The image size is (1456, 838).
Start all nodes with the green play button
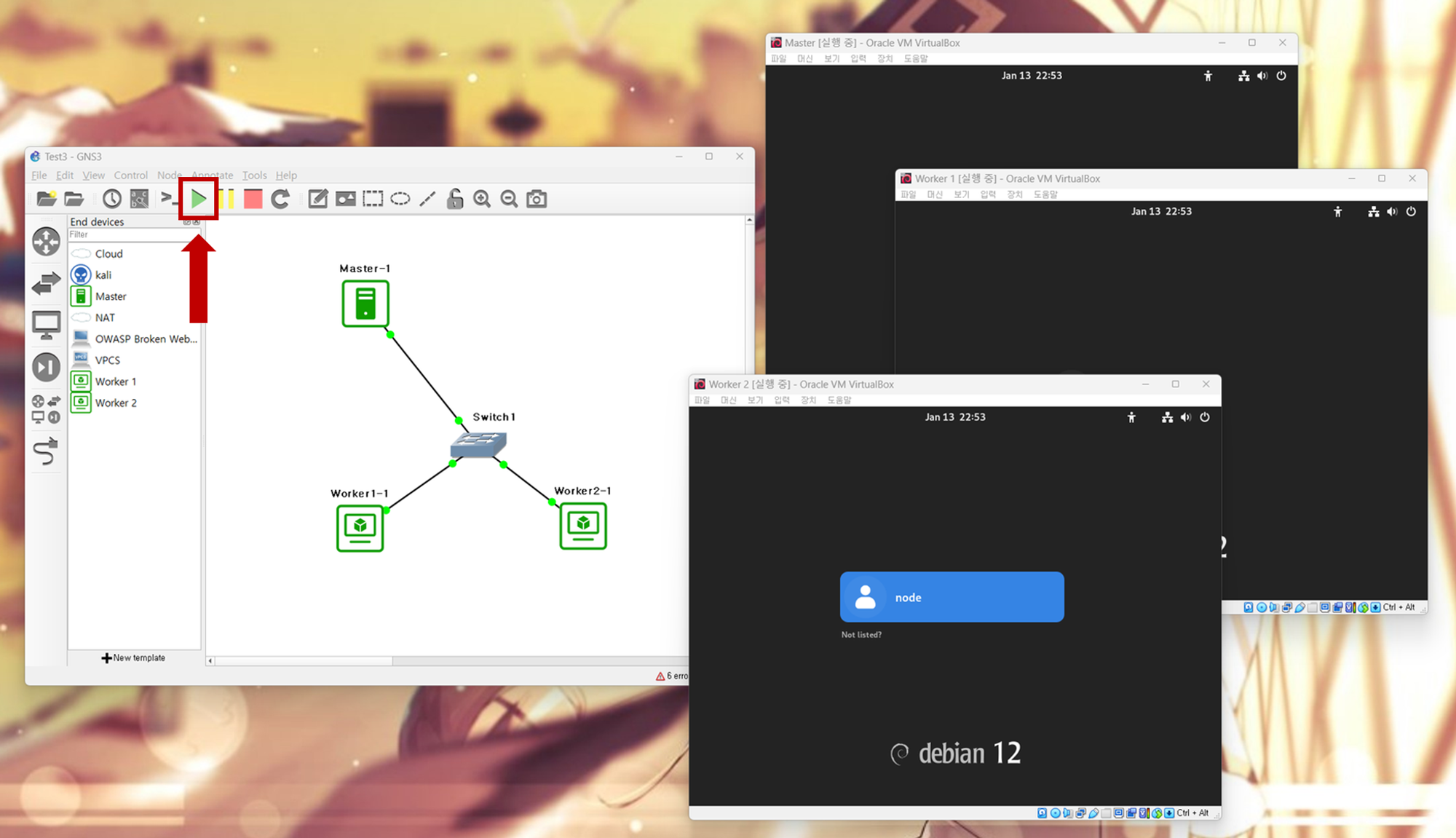point(198,199)
